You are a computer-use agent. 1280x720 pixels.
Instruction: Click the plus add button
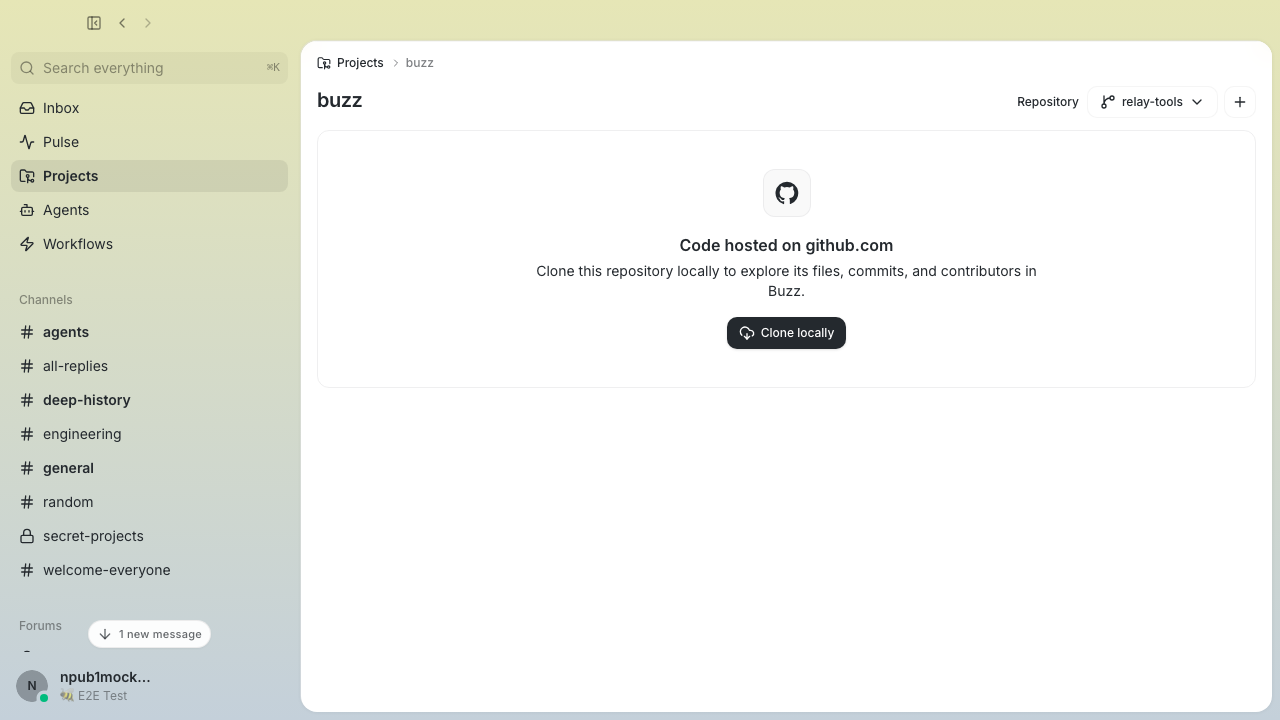tap(1240, 102)
